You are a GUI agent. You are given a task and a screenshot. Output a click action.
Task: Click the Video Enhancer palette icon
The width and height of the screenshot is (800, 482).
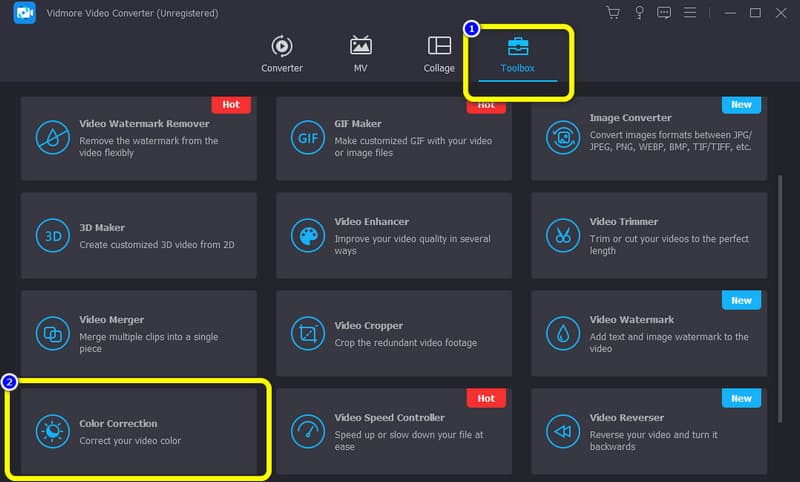tap(307, 236)
